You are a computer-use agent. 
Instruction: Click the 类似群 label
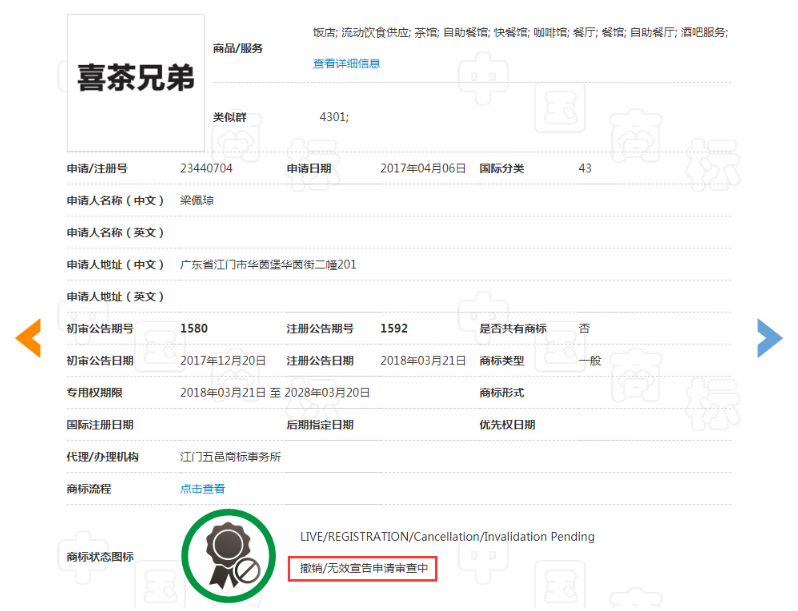tap(230, 117)
